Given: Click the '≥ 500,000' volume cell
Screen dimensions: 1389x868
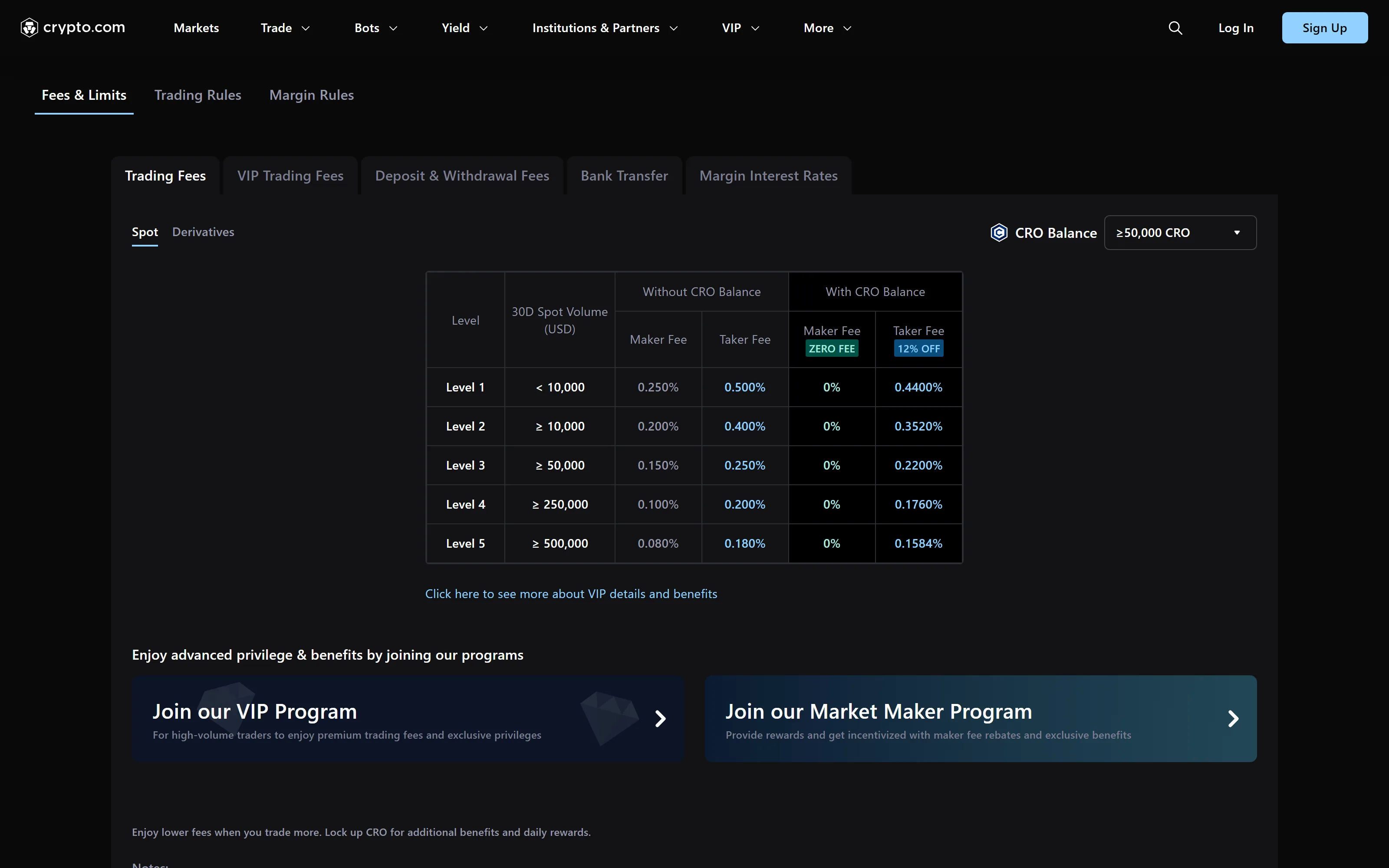Looking at the screenshot, I should click(x=560, y=544).
